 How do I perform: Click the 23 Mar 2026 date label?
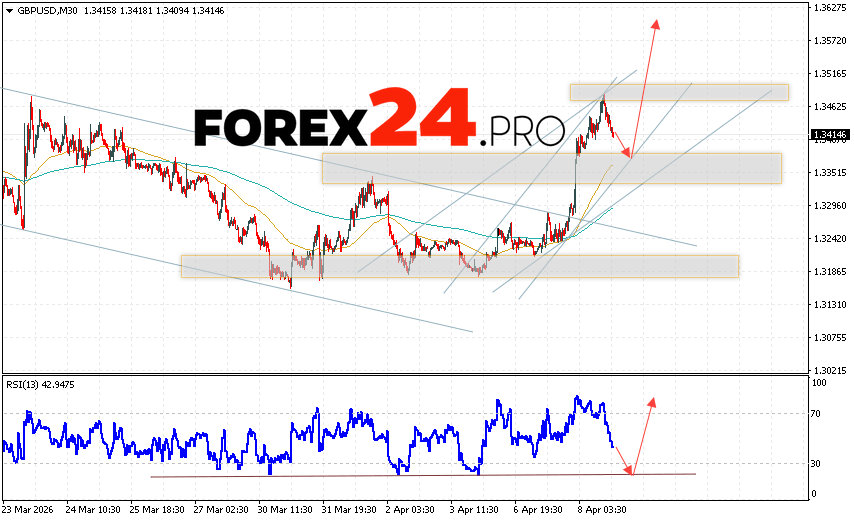tap(31, 508)
